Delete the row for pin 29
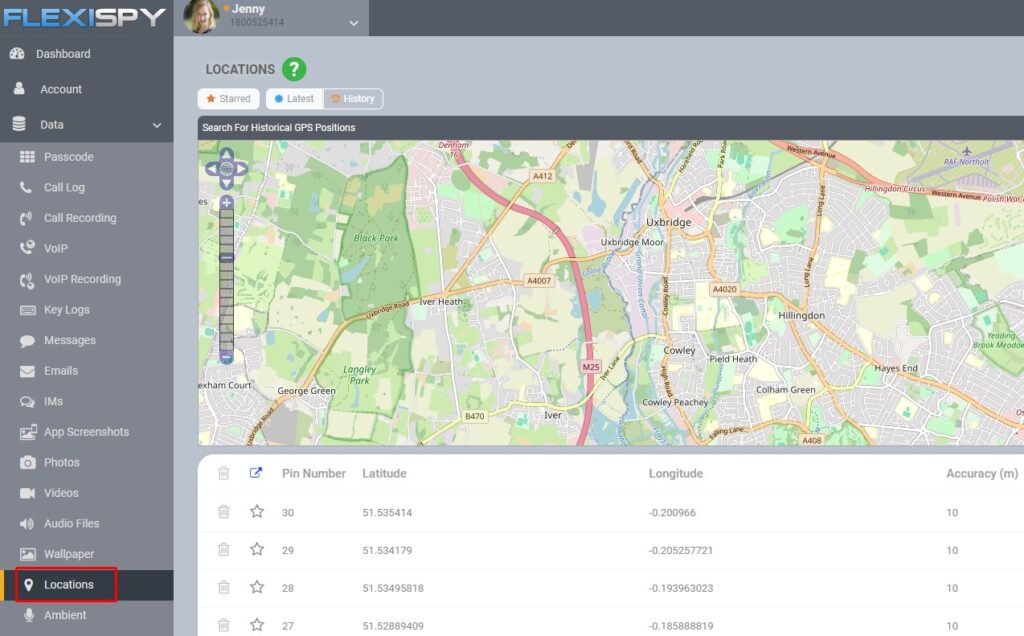Screen dimensions: 1024x636 [x=223, y=549]
